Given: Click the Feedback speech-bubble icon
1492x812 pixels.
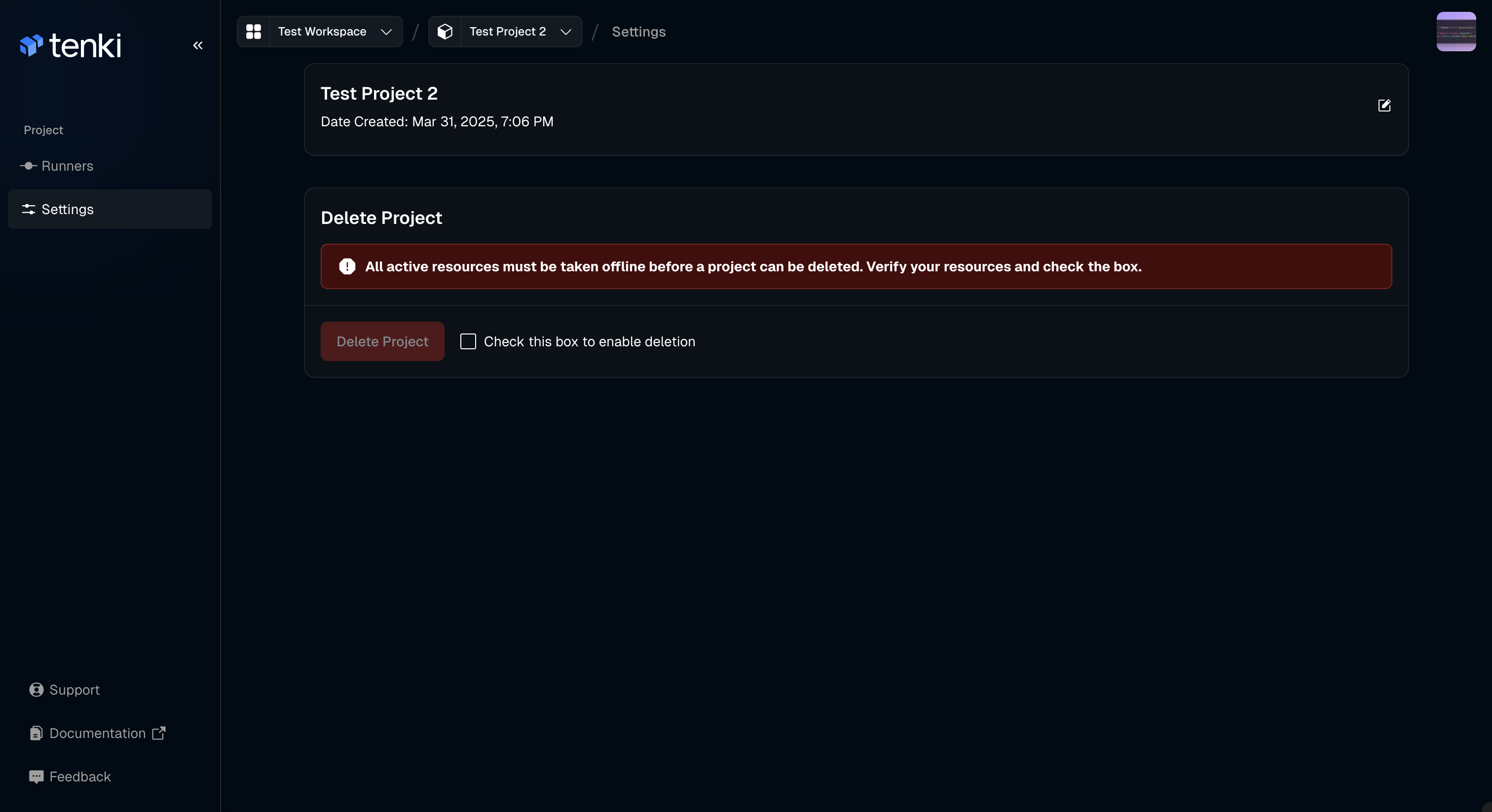Looking at the screenshot, I should [36, 776].
